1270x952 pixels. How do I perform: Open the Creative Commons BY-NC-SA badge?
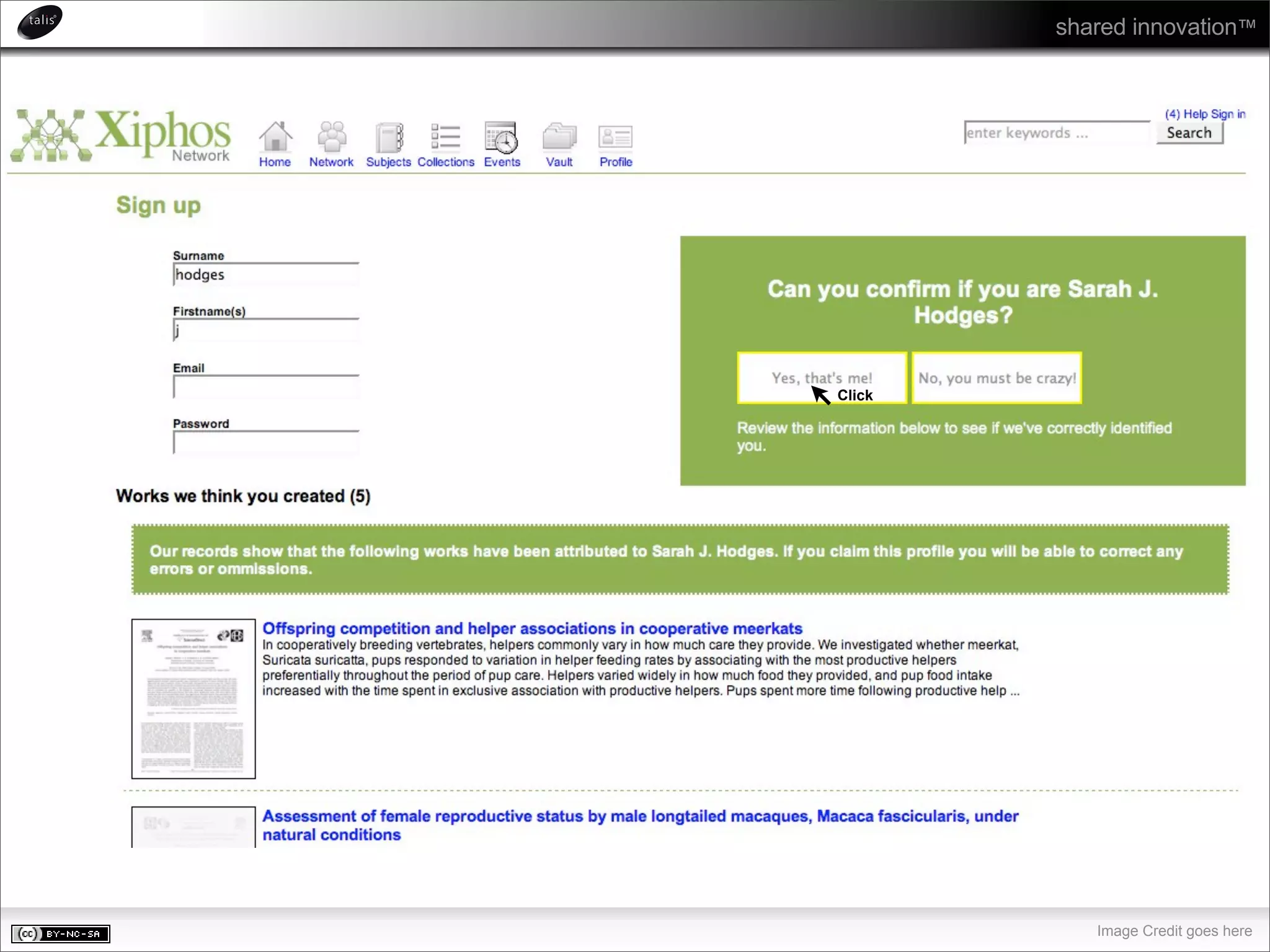61,933
